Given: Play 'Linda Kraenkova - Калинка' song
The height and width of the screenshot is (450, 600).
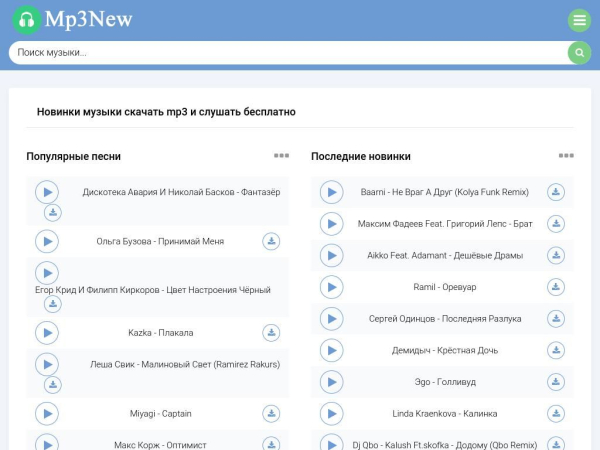Looking at the screenshot, I should click(x=332, y=414).
